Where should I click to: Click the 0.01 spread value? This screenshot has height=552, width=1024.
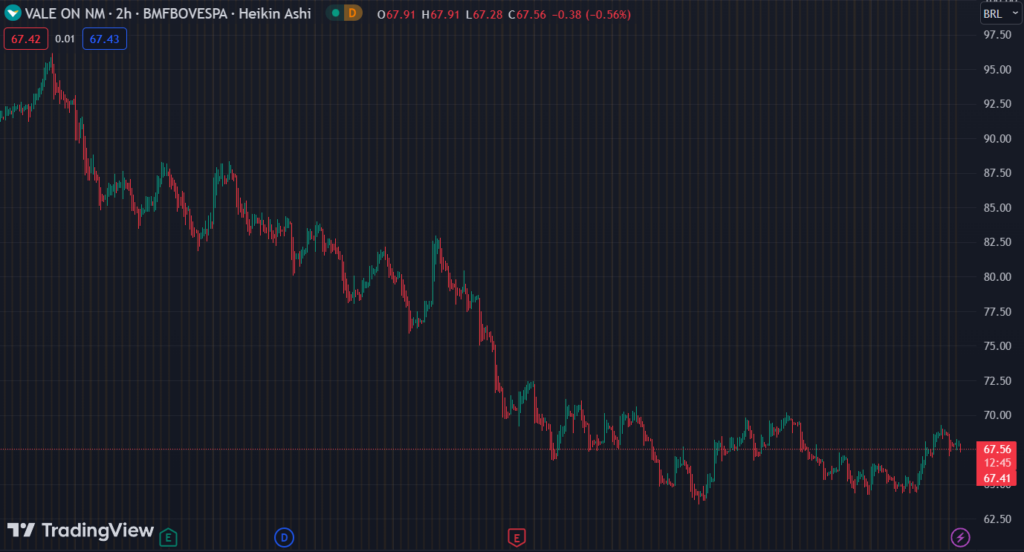65,39
